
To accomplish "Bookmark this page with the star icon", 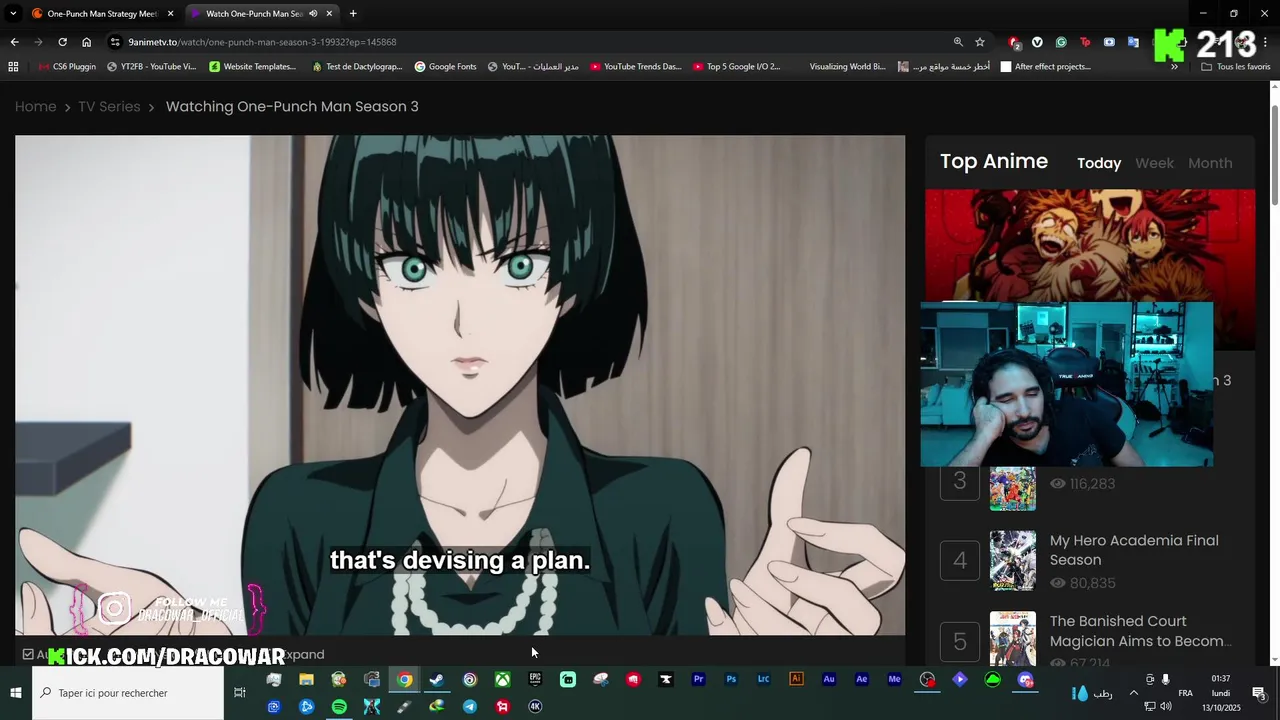I will [x=980, y=42].
